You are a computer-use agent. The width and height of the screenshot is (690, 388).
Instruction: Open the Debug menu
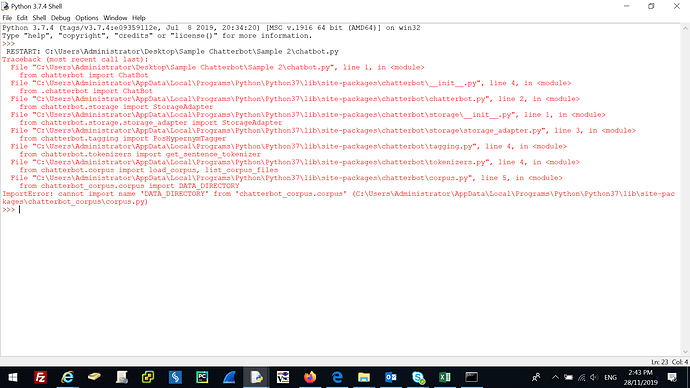(60, 18)
